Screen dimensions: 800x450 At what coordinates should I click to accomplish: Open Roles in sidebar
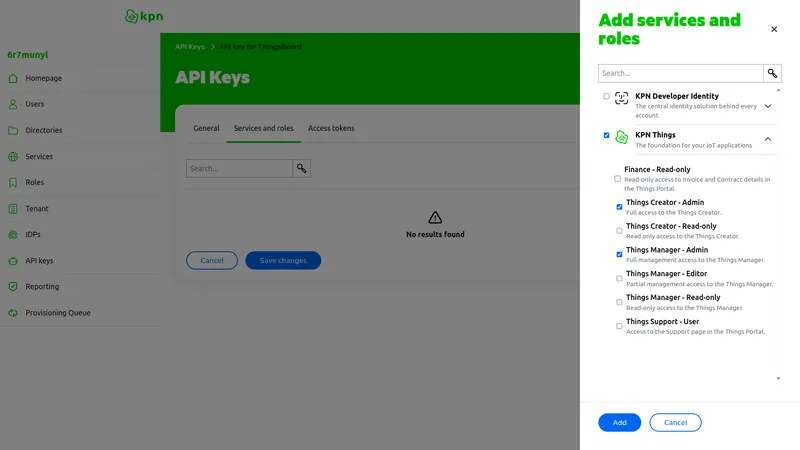35,182
